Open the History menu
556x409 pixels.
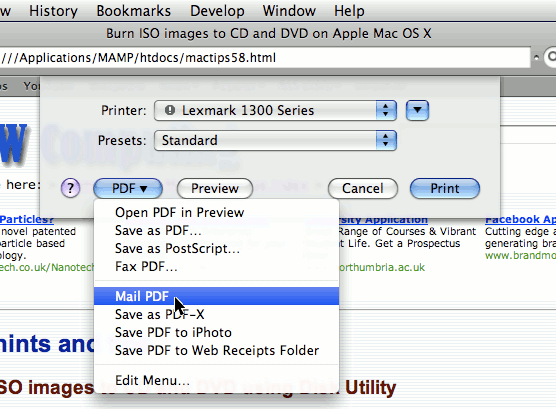[53, 11]
